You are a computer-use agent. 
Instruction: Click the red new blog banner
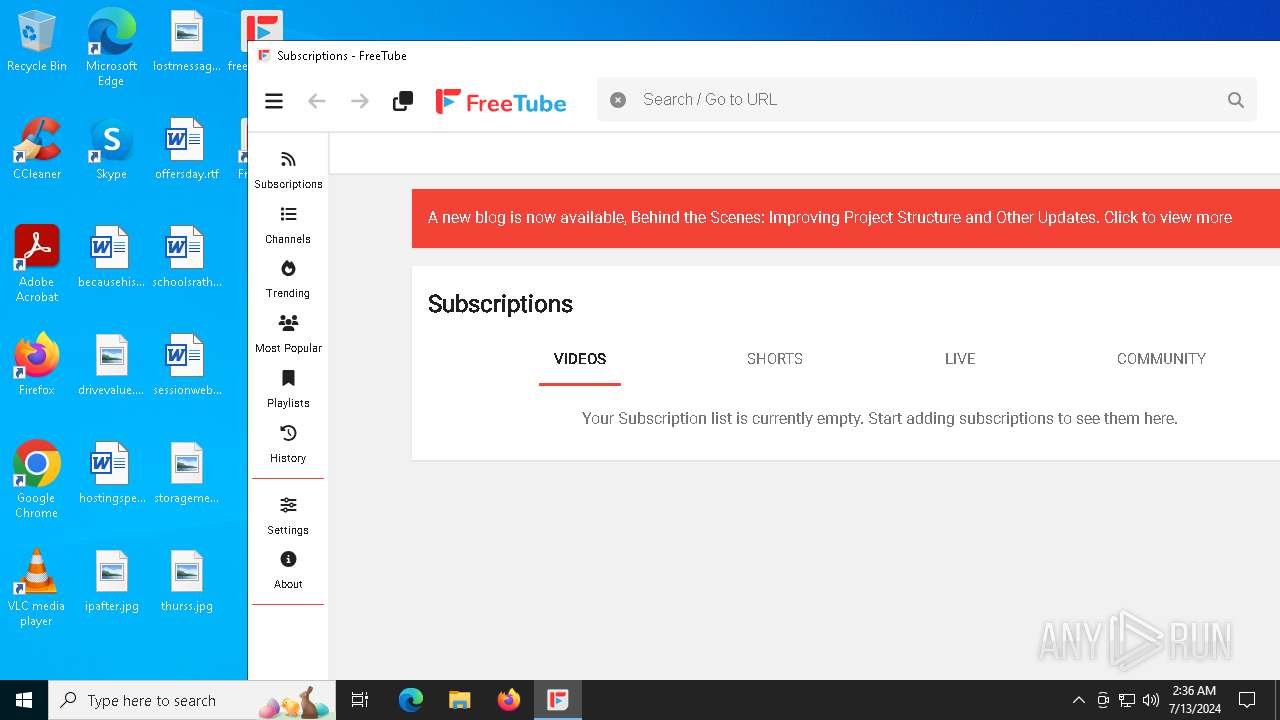846,218
